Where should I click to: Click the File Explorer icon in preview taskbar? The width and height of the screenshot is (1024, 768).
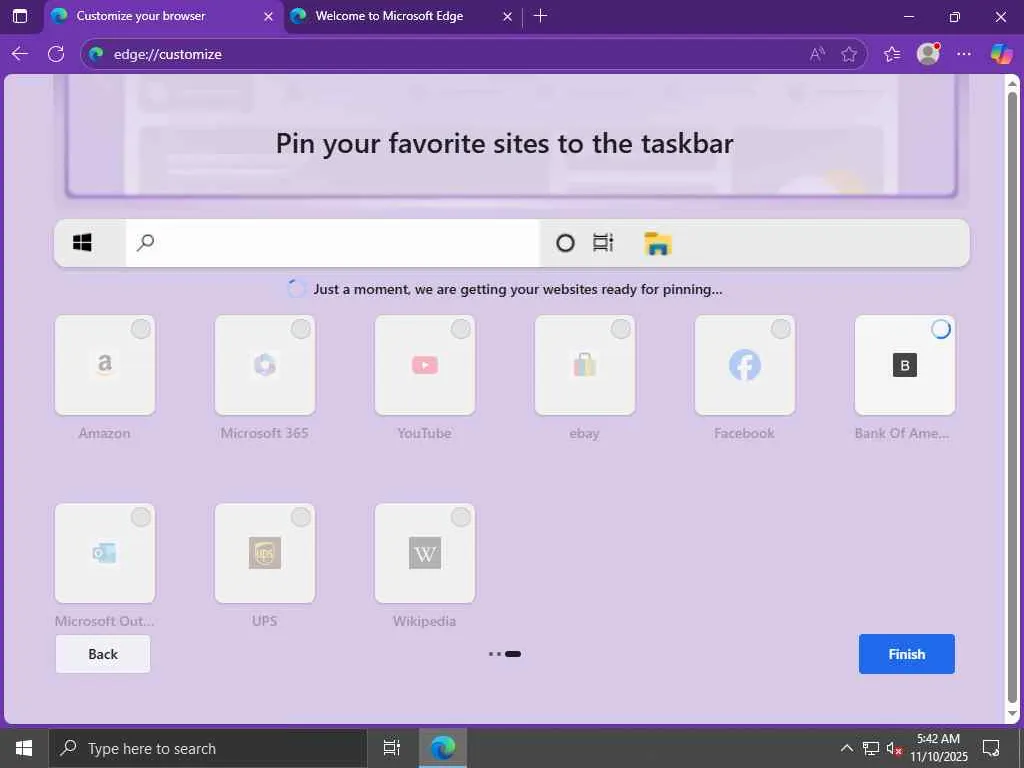point(658,243)
